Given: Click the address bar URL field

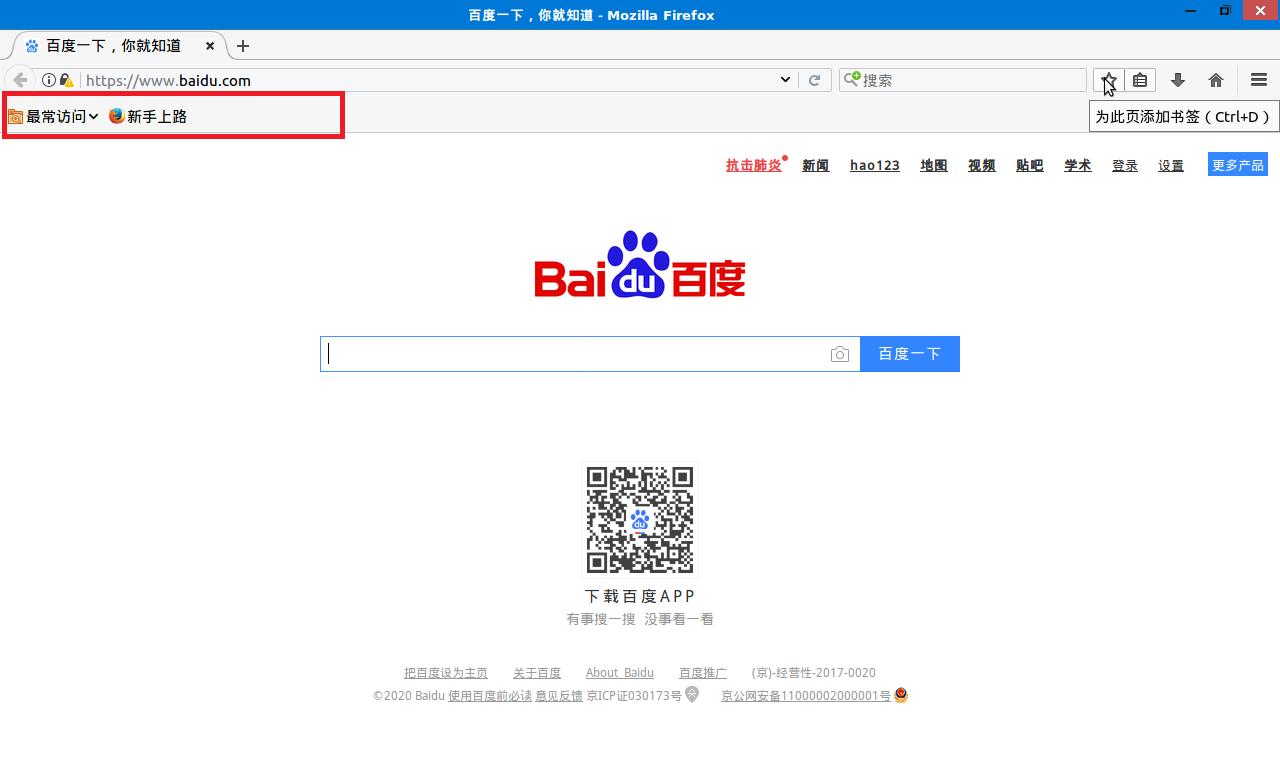Looking at the screenshot, I should (430, 80).
